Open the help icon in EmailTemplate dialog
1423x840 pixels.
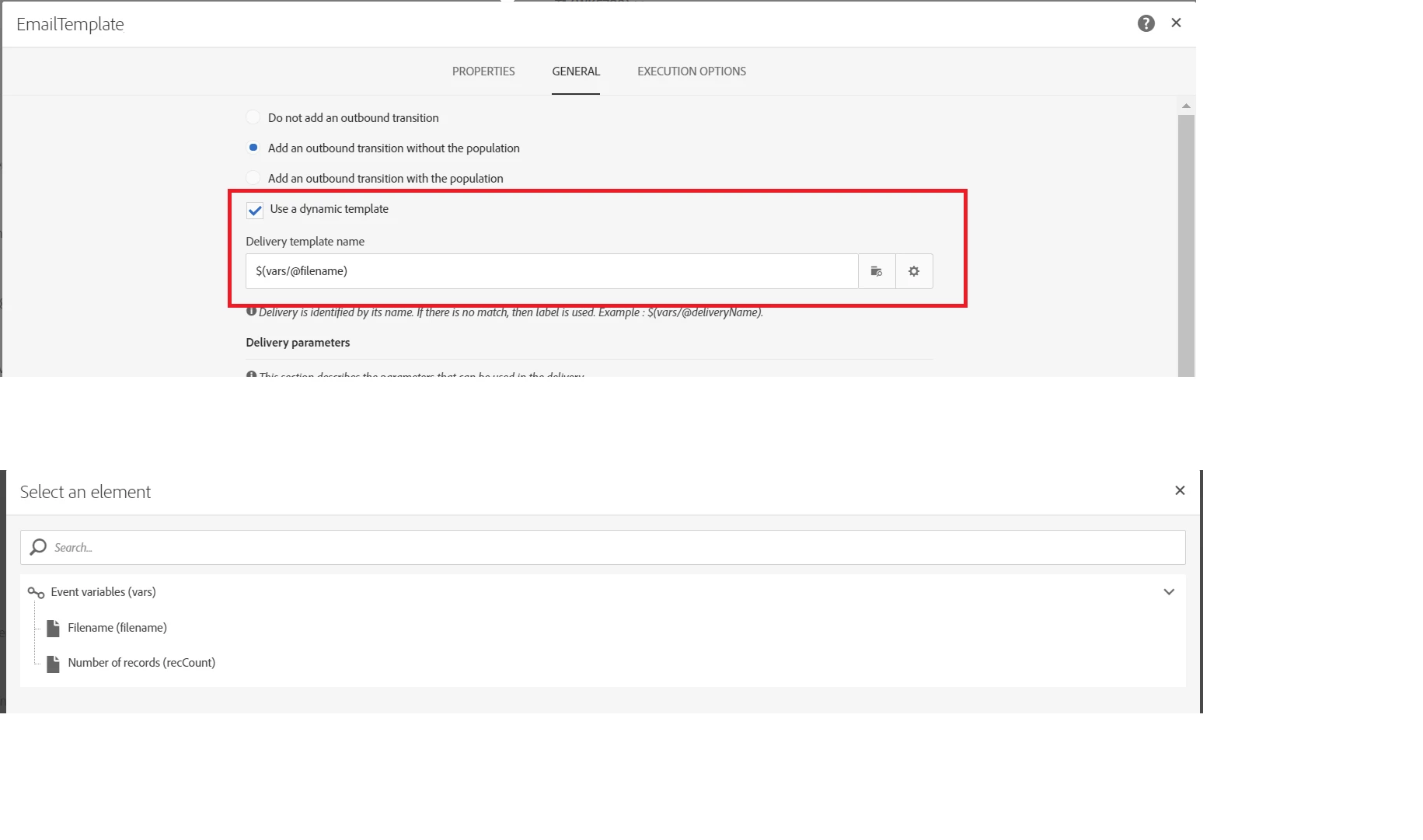[x=1146, y=23]
